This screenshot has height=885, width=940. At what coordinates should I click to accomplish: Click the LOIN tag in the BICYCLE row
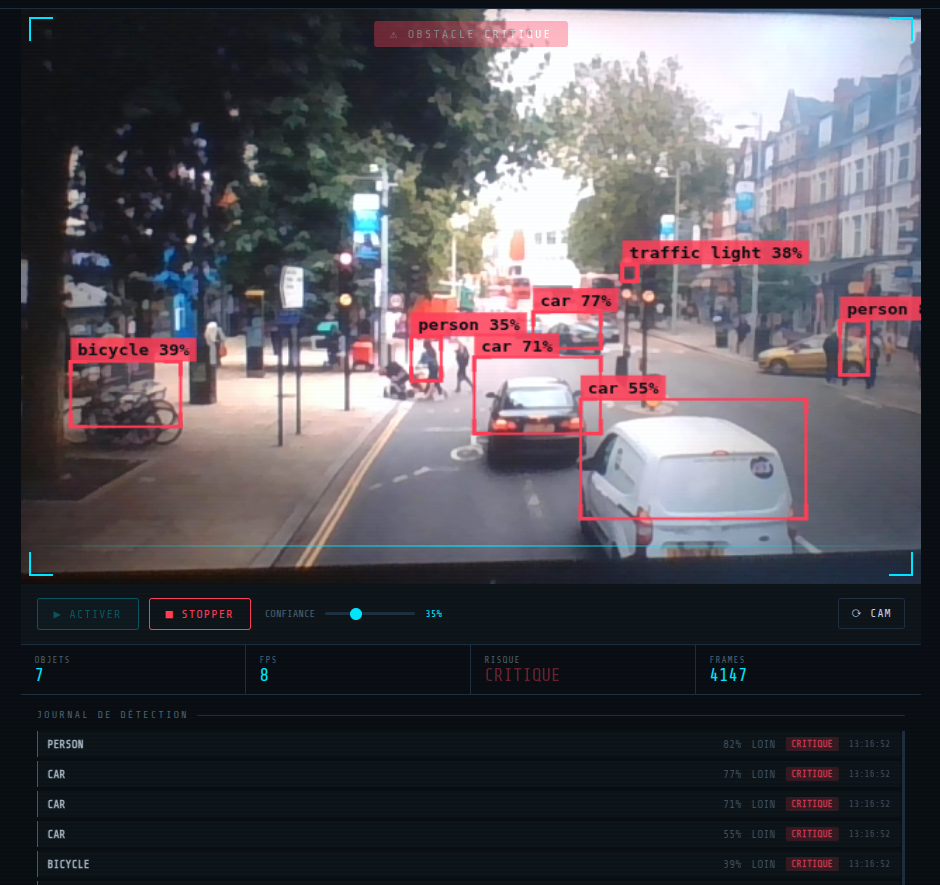(x=763, y=864)
